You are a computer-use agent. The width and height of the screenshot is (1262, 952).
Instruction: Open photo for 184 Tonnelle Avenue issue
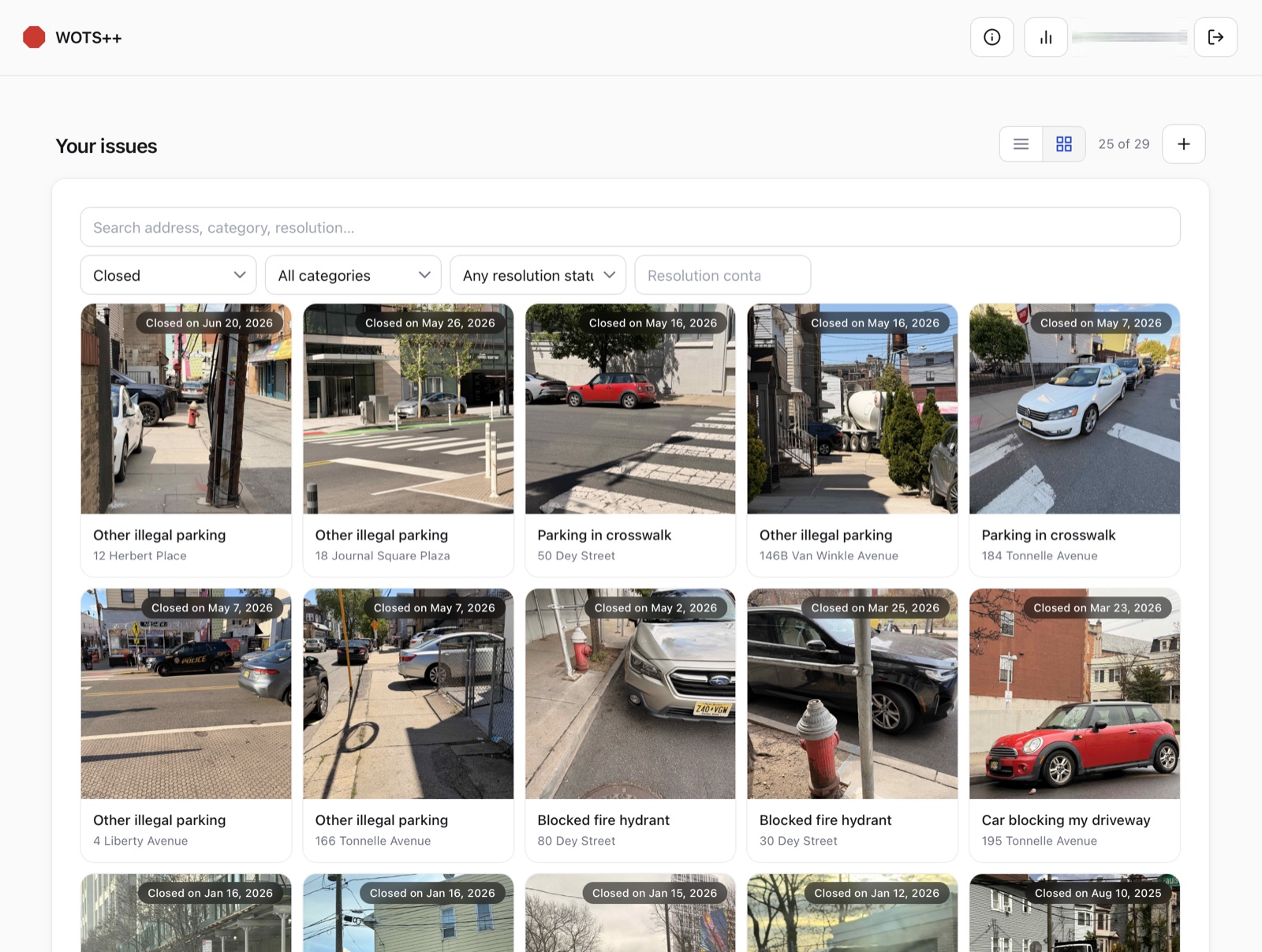[x=1074, y=409]
